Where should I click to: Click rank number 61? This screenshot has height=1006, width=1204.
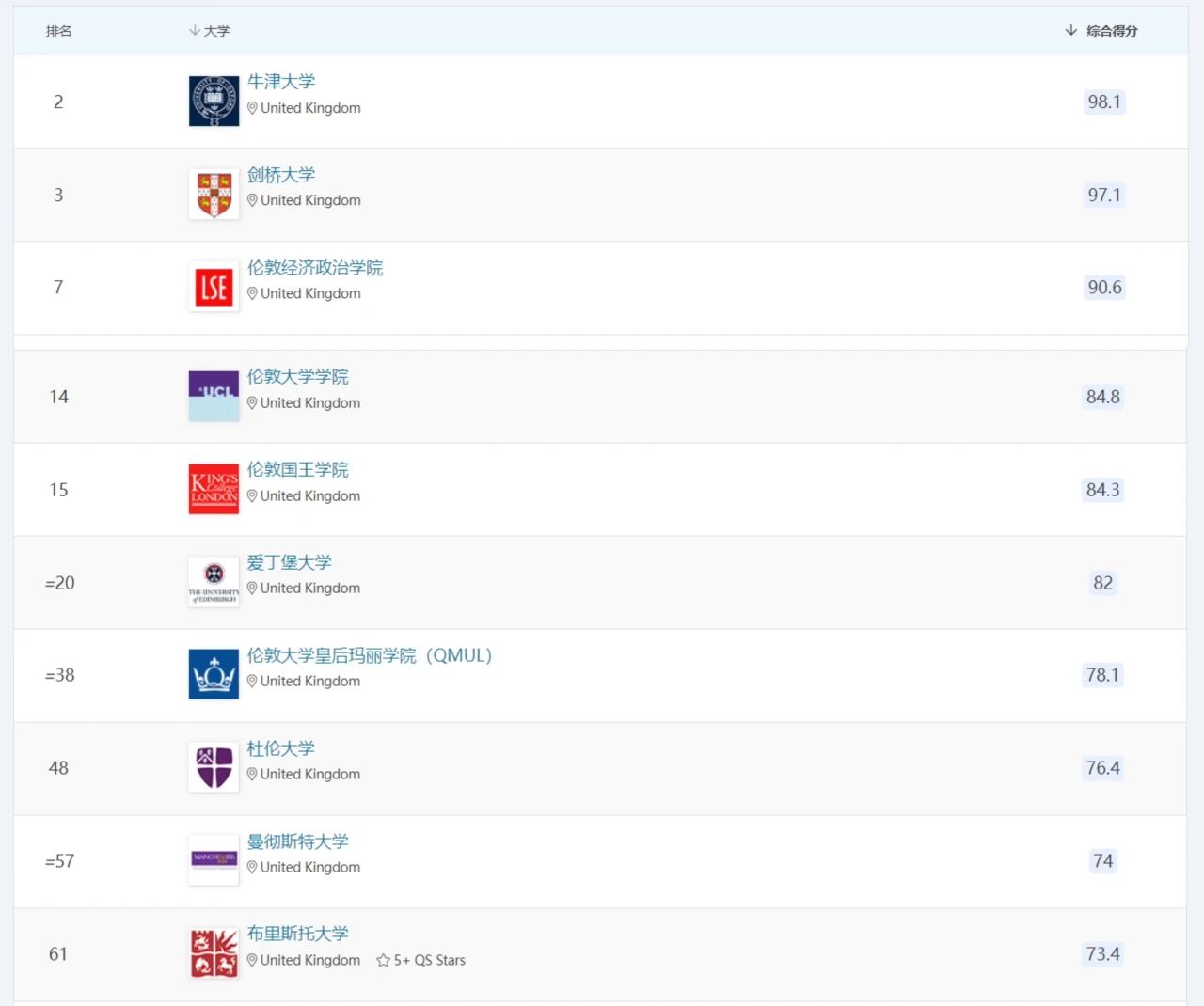click(58, 953)
